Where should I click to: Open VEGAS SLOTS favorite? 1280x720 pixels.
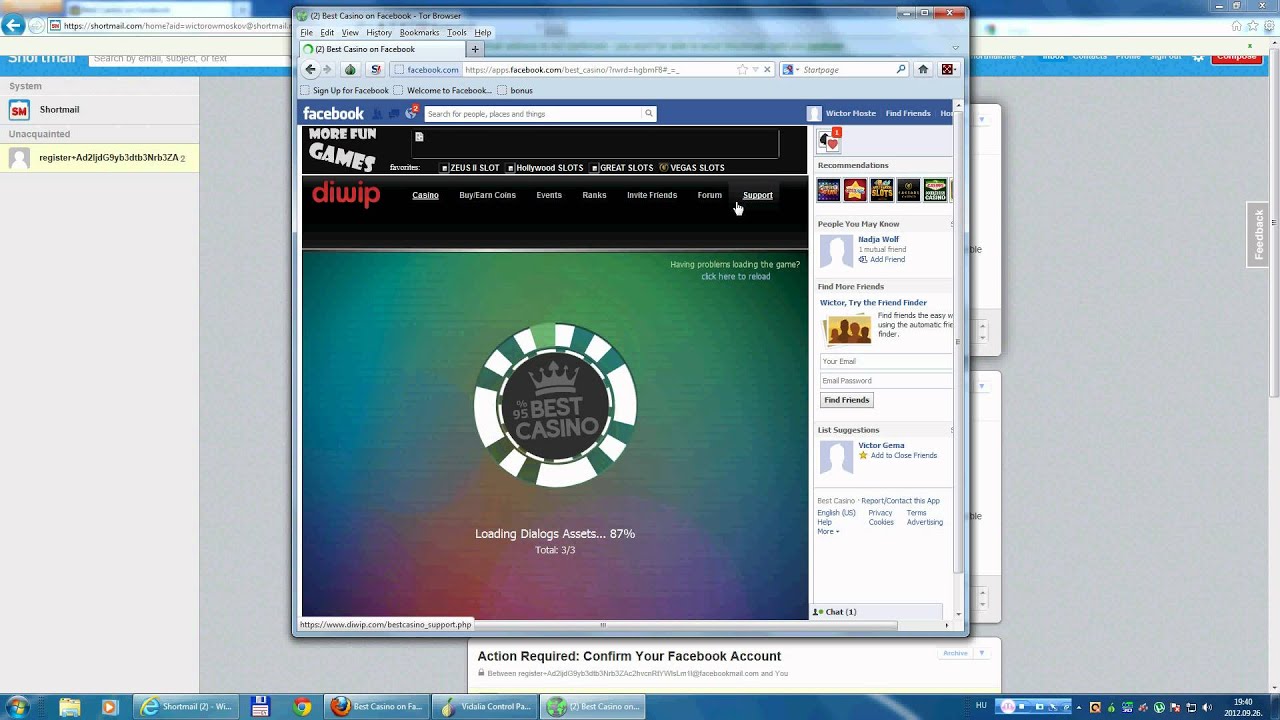click(x=692, y=168)
